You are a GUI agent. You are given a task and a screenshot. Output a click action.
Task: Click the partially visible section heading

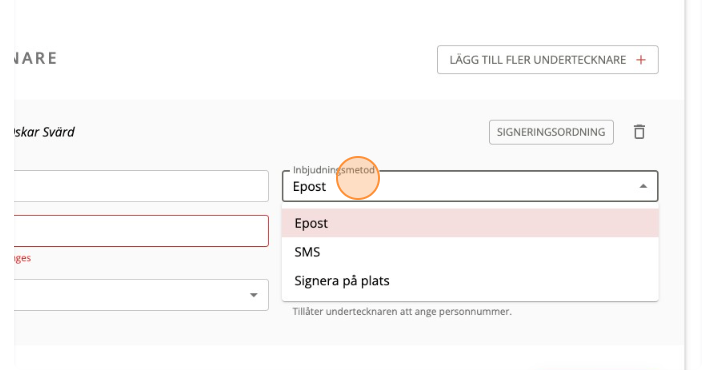tap(35, 59)
